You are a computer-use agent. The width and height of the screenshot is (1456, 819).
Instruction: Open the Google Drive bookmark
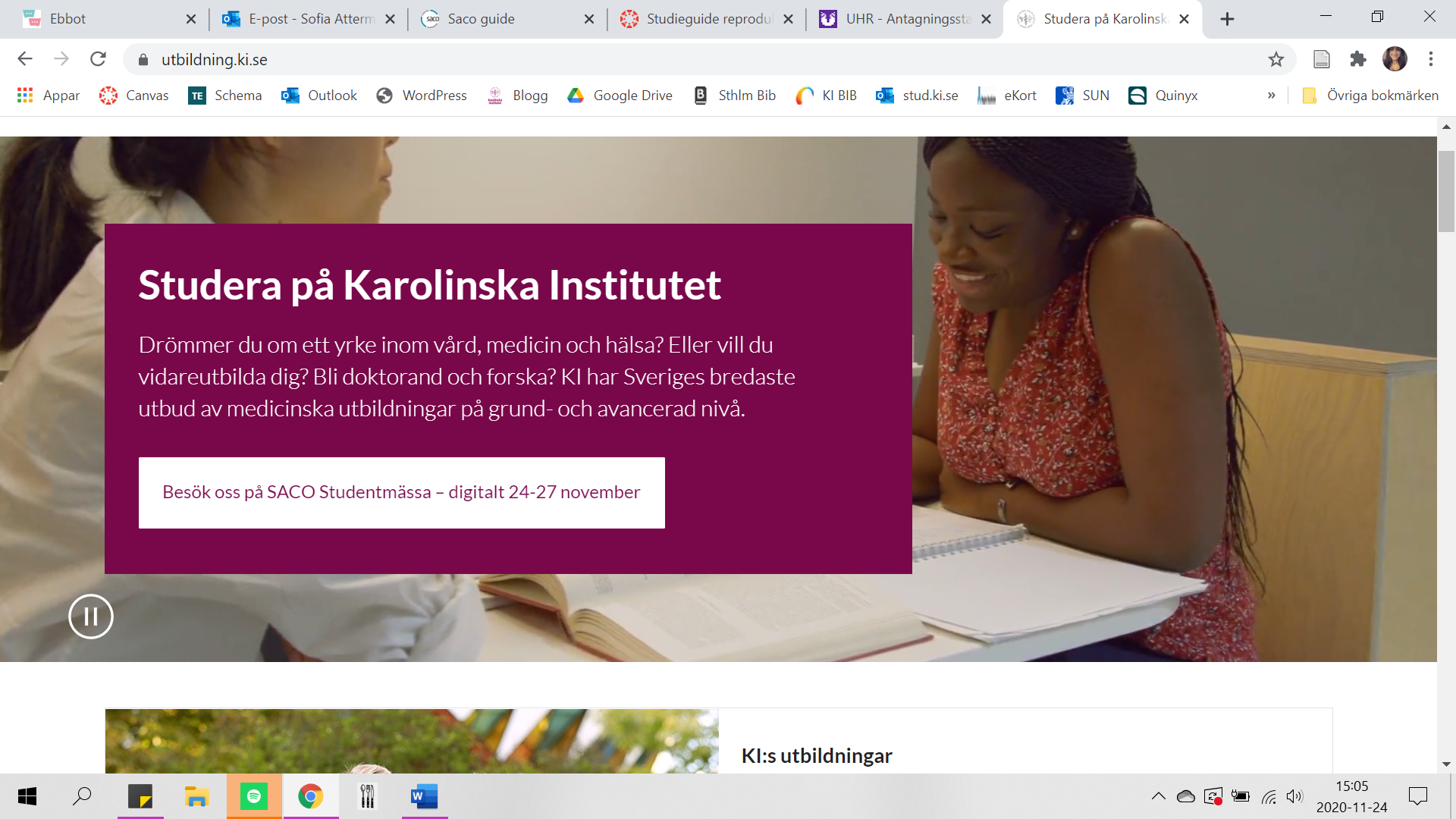click(x=620, y=96)
